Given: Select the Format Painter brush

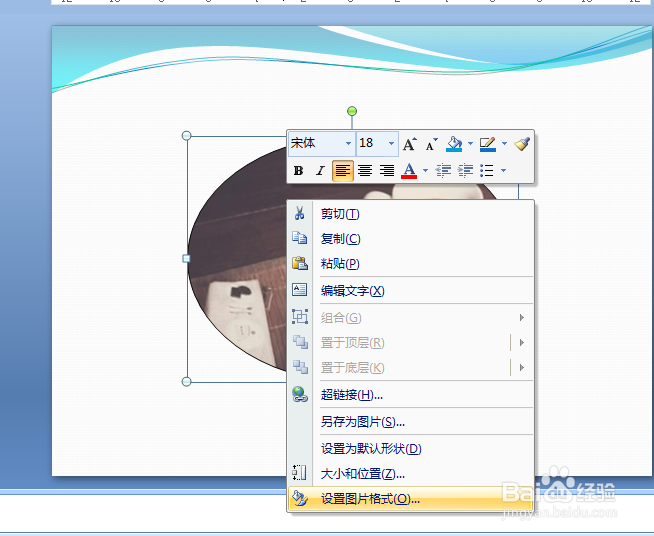Looking at the screenshot, I should (x=522, y=144).
